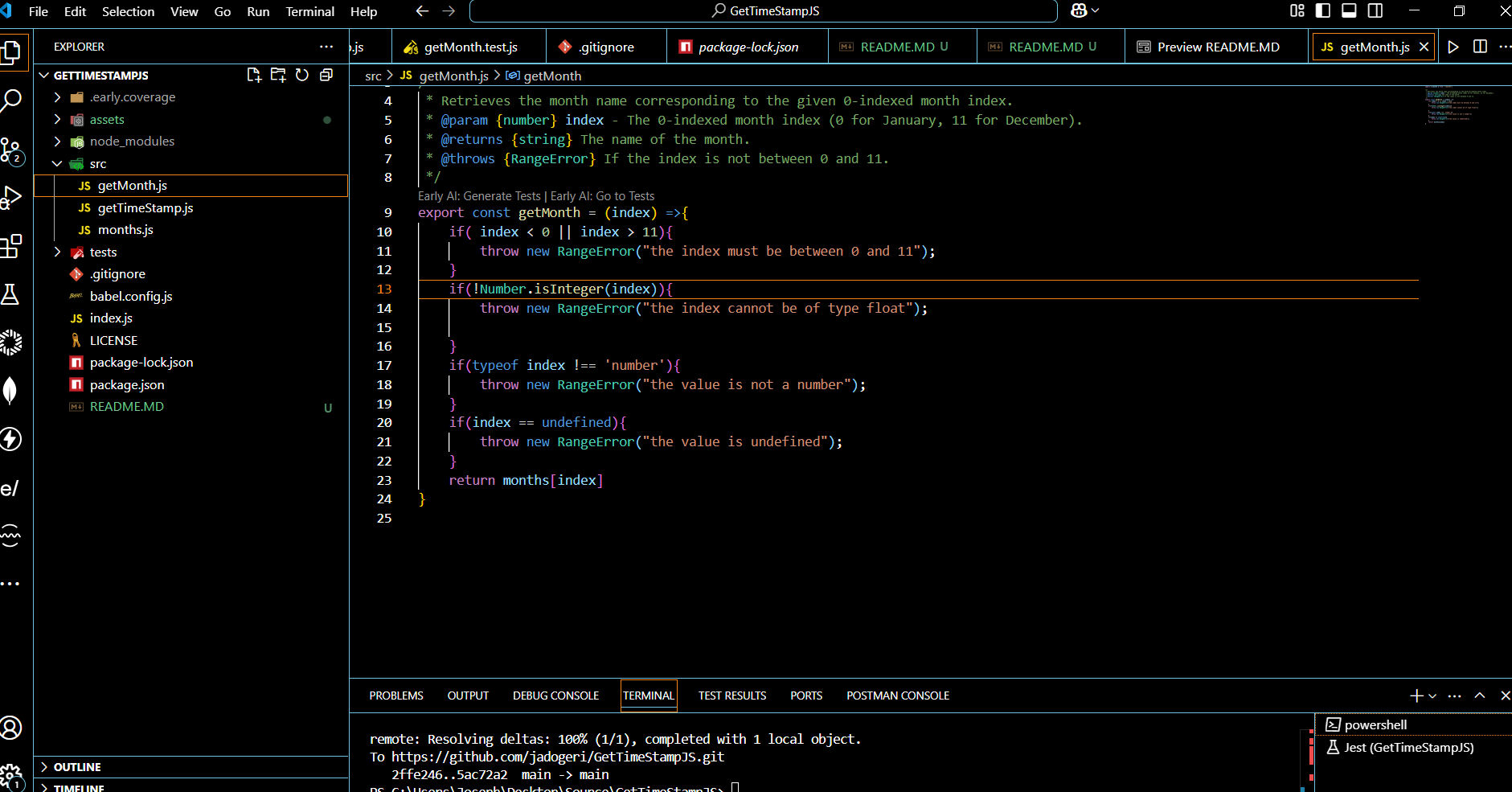This screenshot has width=1512, height=792.
Task: Collapse all folders in Explorer
Action: click(x=326, y=75)
